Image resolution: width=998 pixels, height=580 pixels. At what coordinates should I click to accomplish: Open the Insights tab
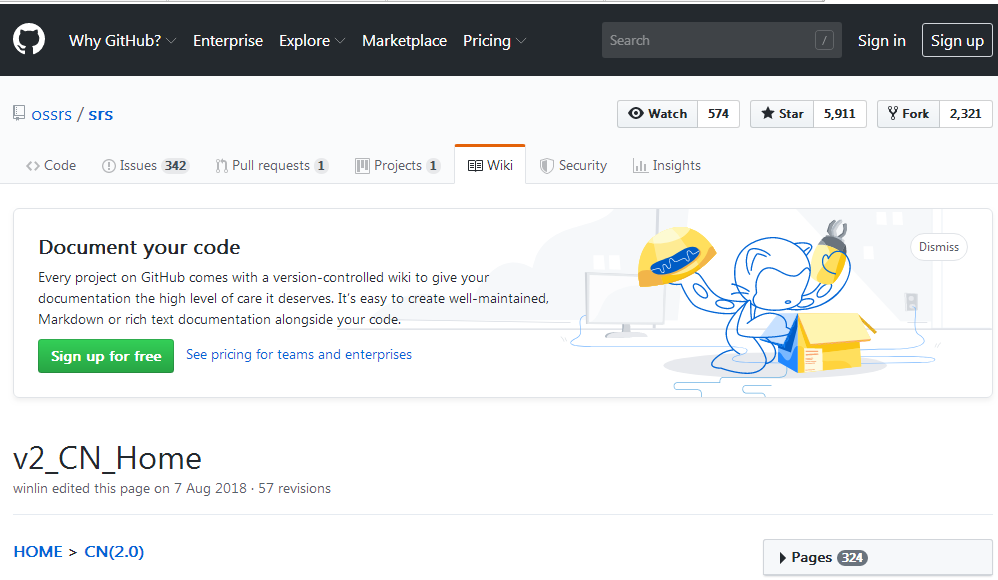point(667,166)
